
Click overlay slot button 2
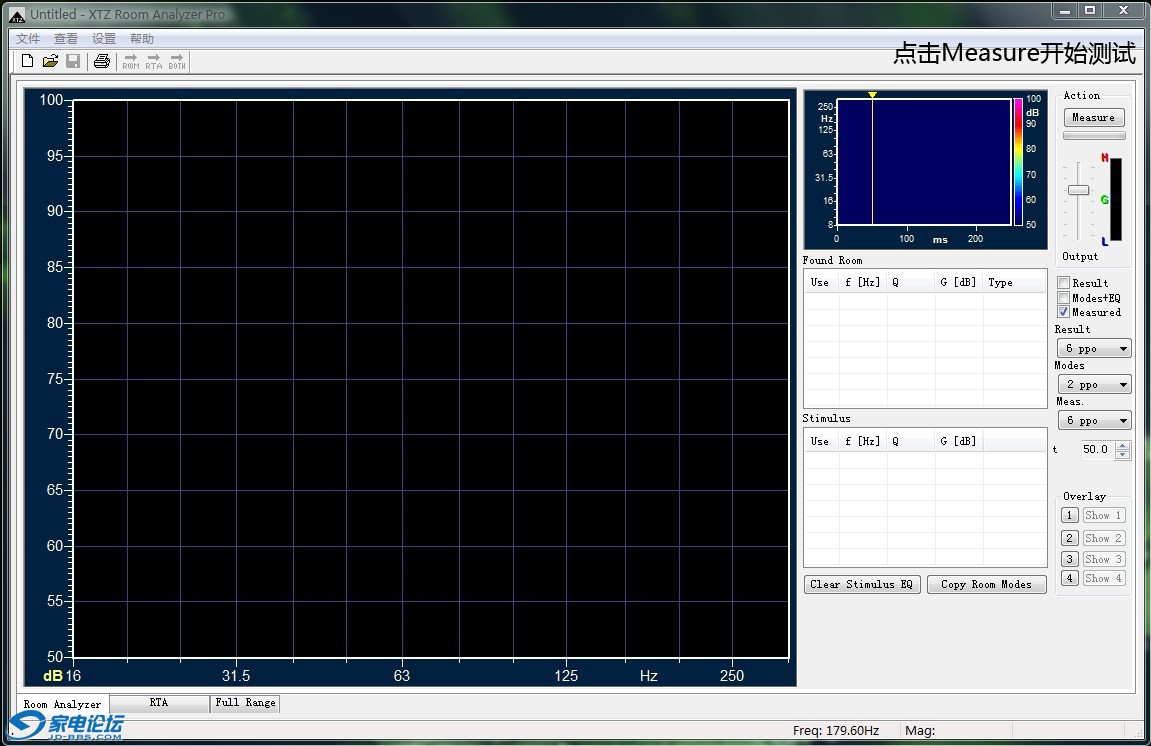coord(1070,538)
